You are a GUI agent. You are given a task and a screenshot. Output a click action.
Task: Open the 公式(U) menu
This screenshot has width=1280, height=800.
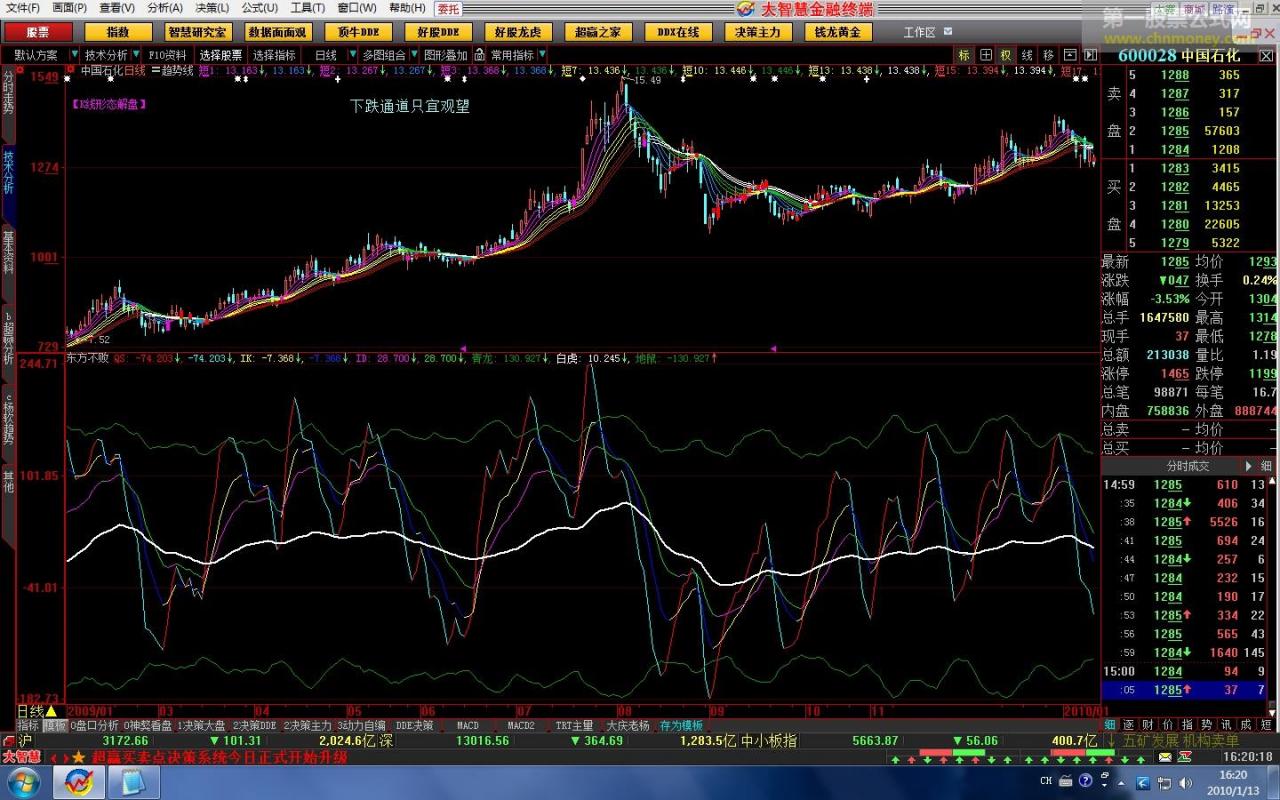(x=260, y=8)
